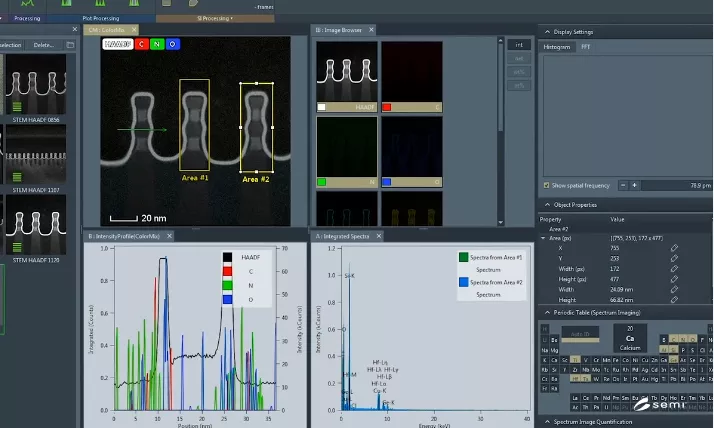Toggle the HAADF channel in ColorMix
The image size is (714, 428).
click(117, 44)
